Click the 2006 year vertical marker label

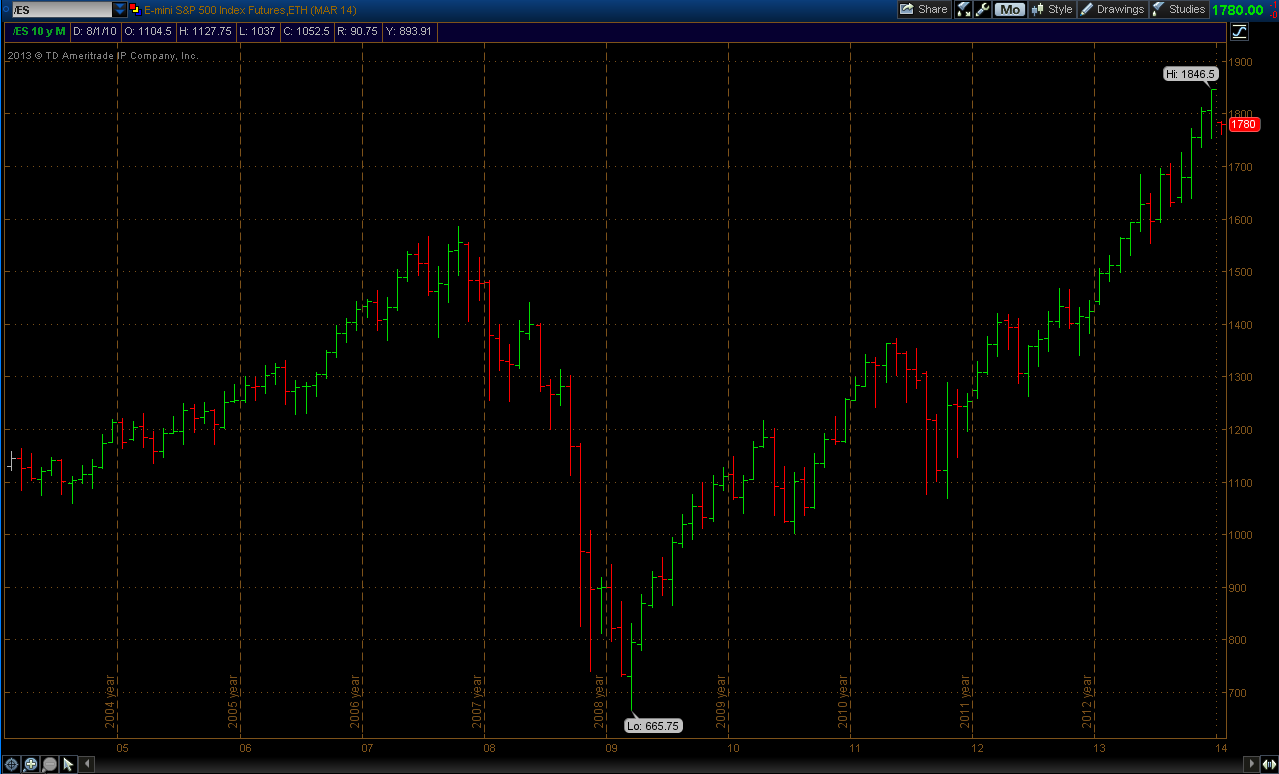[355, 701]
